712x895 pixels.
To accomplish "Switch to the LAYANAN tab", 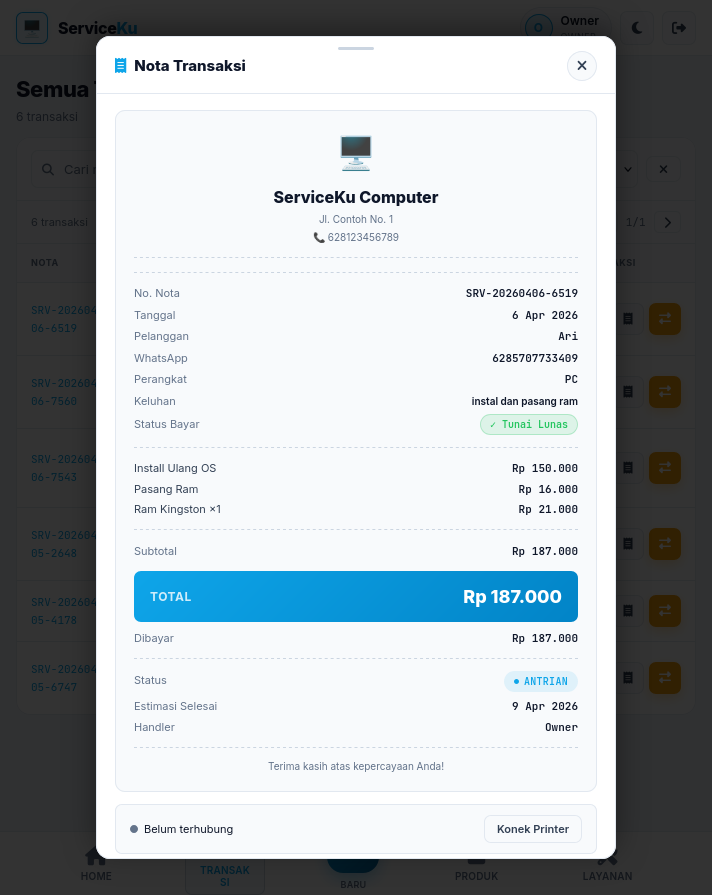I will click(607, 865).
